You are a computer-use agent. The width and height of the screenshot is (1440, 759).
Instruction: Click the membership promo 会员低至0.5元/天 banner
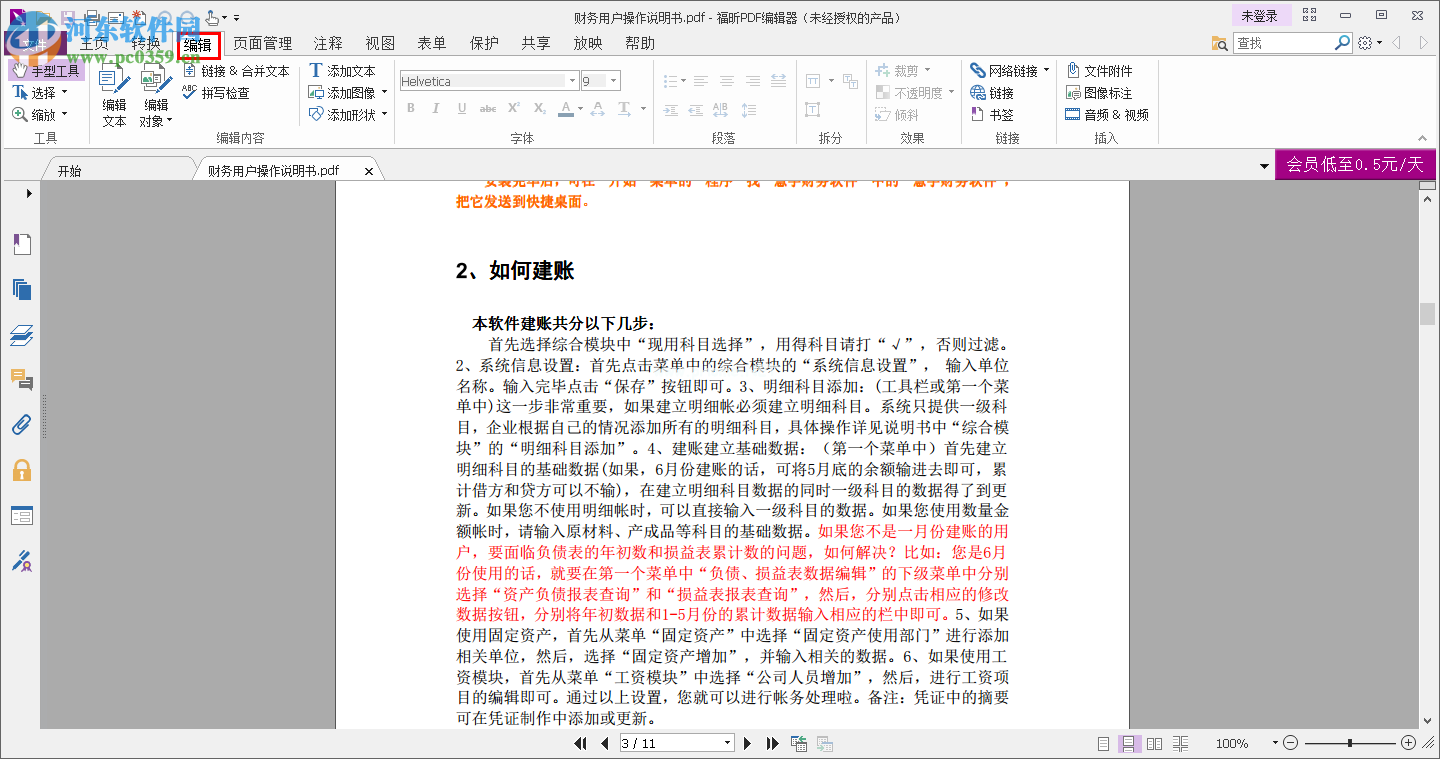click(1355, 165)
